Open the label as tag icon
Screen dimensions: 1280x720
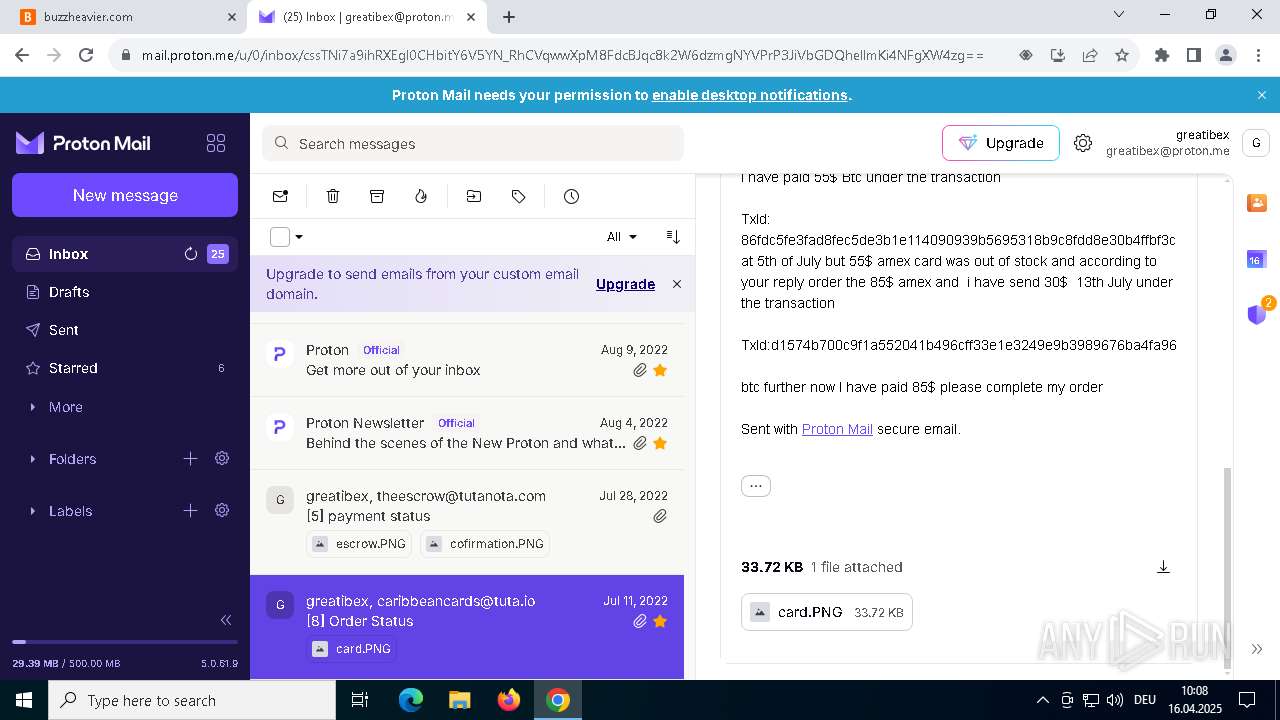tap(518, 196)
